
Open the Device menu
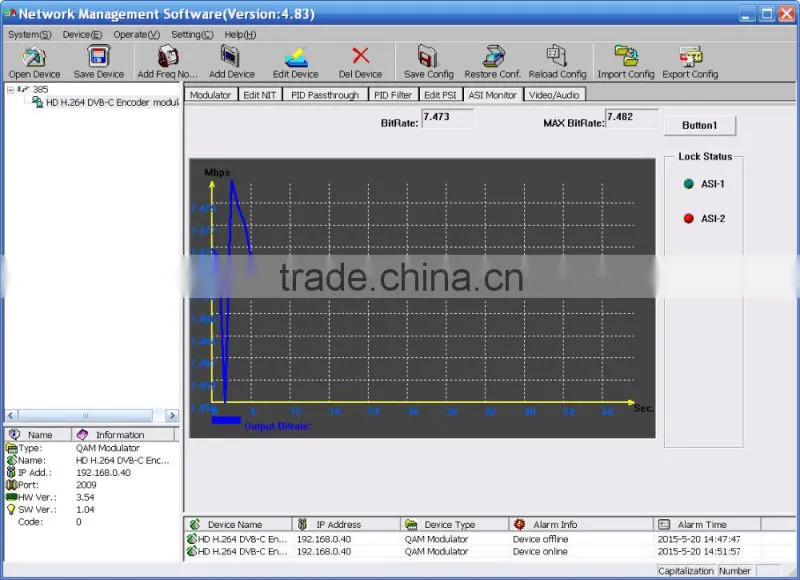(82, 35)
